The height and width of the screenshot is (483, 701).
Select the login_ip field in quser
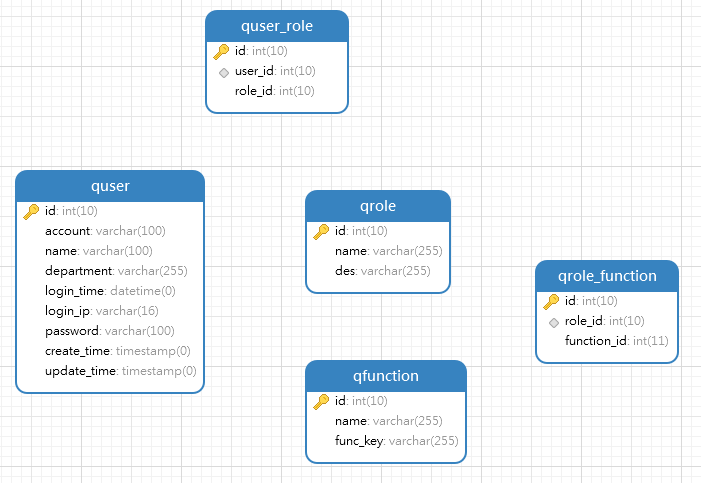coord(102,311)
